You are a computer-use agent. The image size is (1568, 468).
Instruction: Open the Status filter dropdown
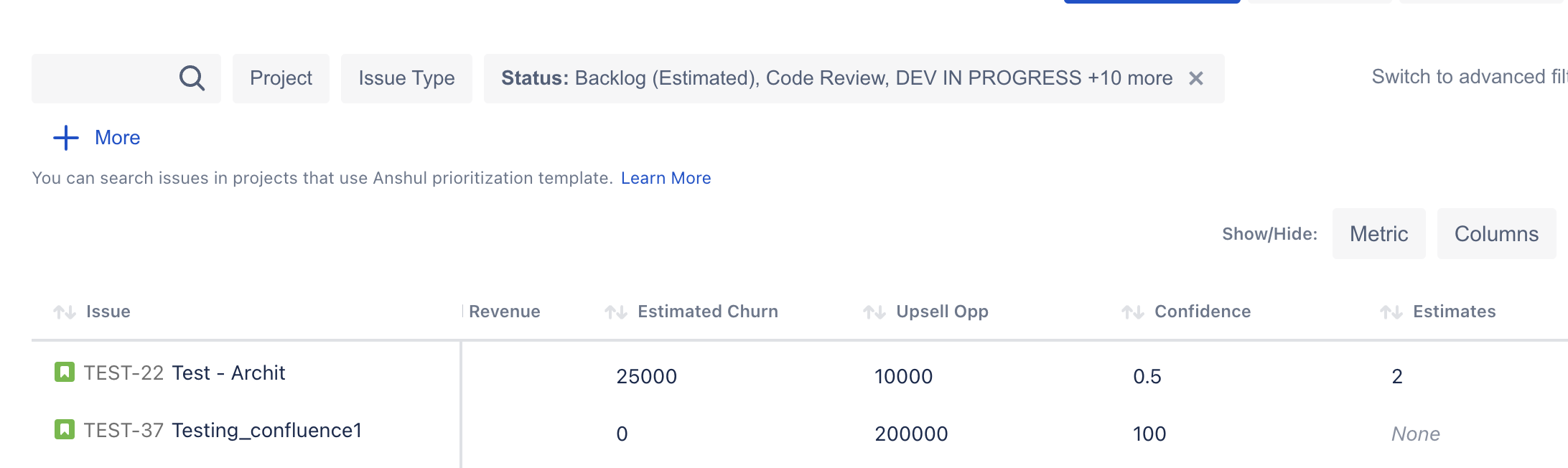(790, 78)
